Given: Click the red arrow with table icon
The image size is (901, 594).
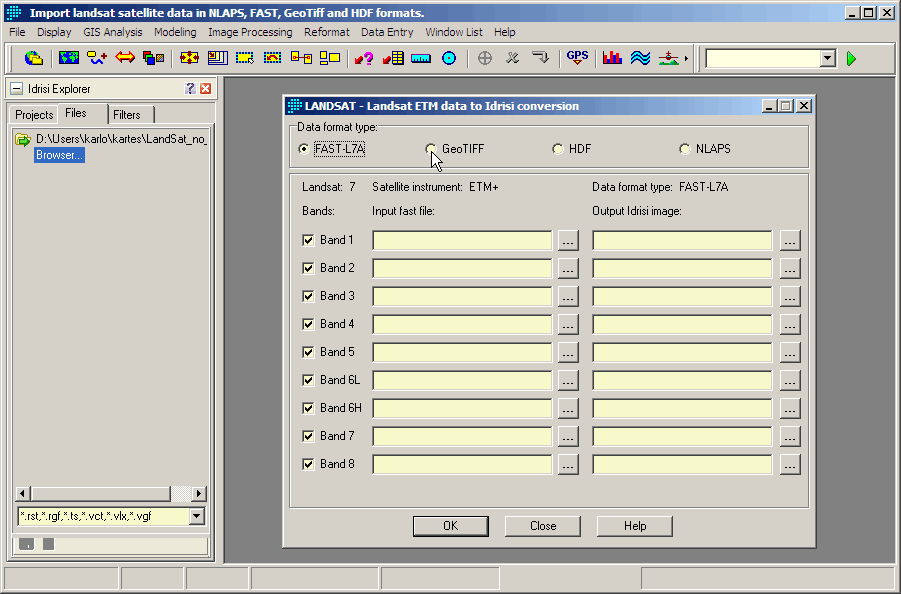Looking at the screenshot, I should [393, 58].
